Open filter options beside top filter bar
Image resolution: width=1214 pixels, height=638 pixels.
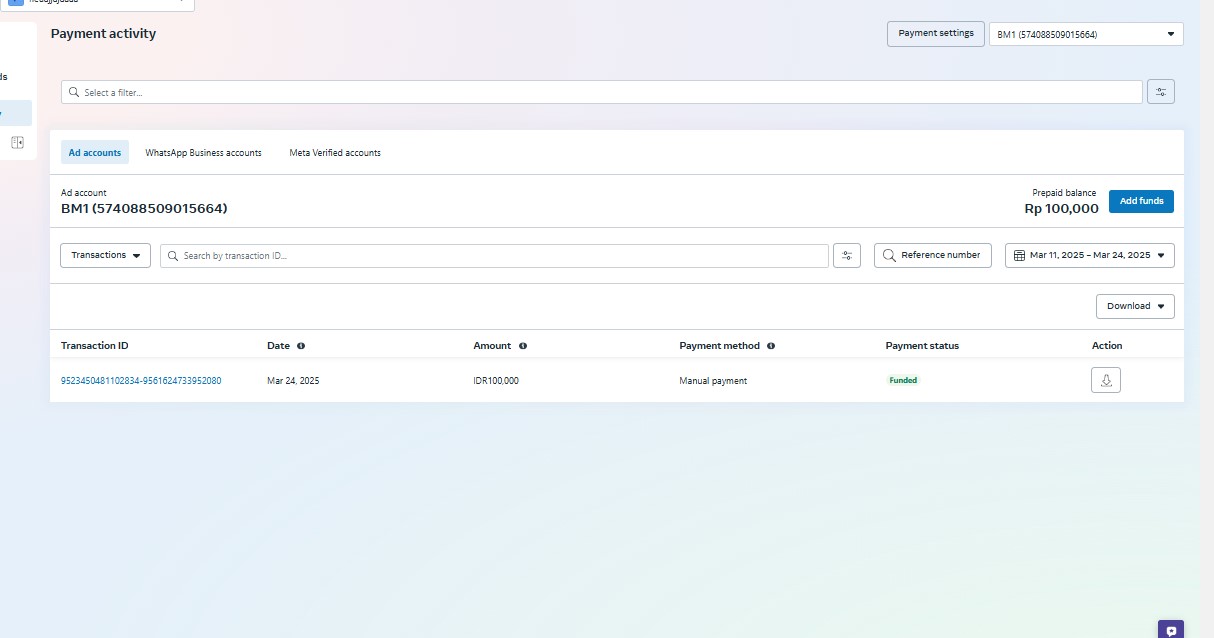(1160, 92)
